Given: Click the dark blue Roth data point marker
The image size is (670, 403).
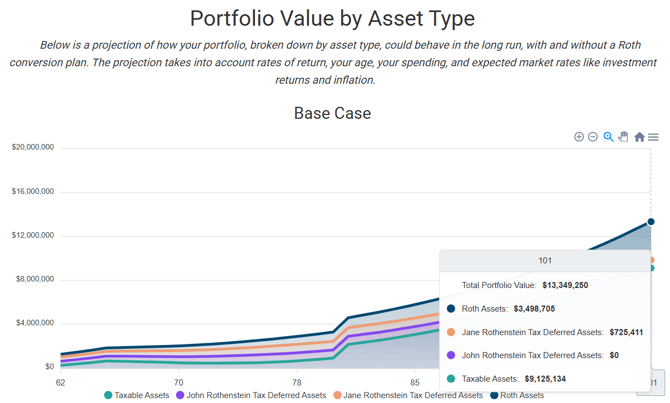Looking at the screenshot, I should (x=651, y=222).
